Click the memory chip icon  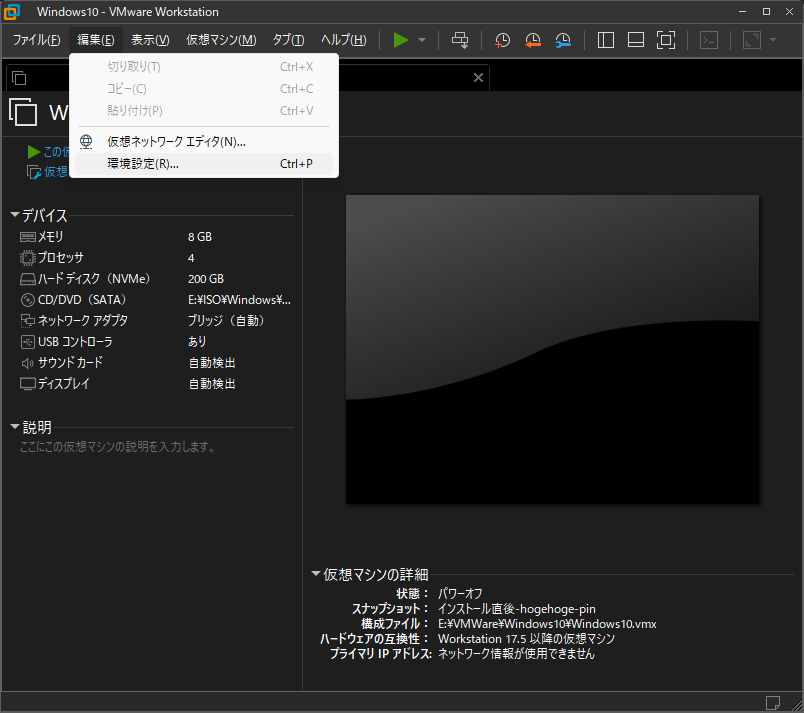28,237
